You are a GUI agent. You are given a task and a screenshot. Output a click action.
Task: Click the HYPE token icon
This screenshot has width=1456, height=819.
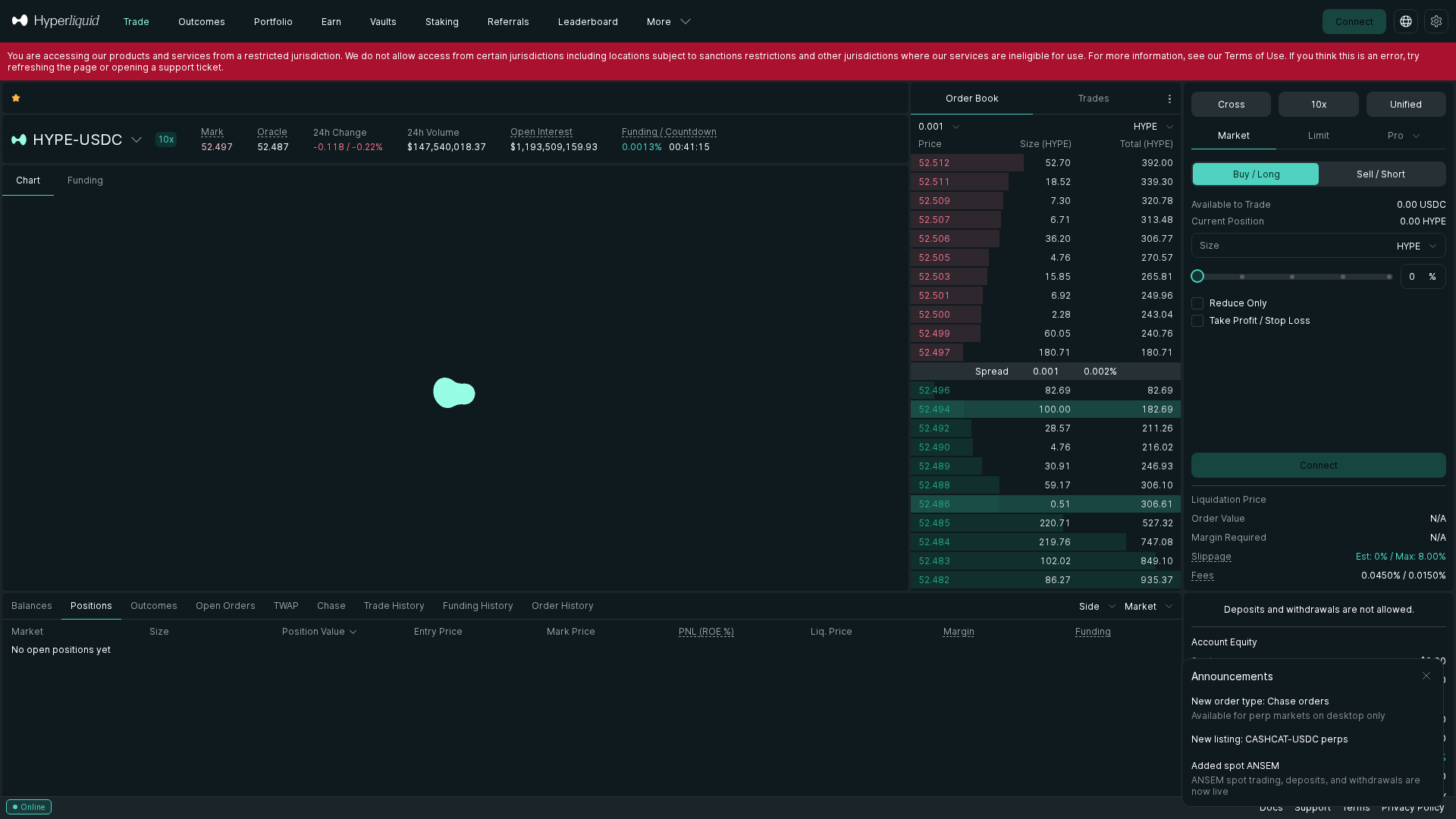pyautogui.click(x=19, y=140)
